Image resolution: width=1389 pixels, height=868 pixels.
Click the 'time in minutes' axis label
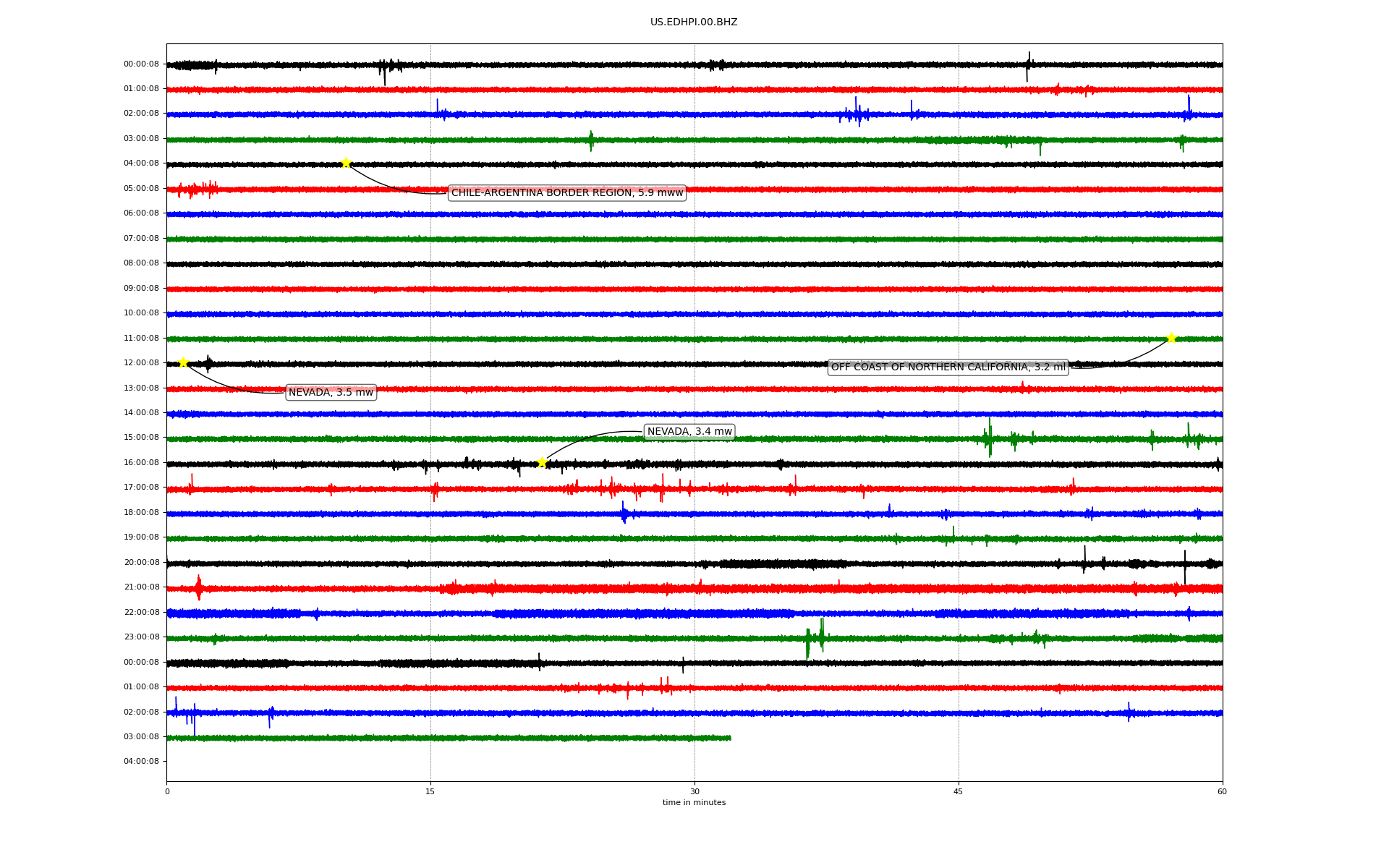[693, 803]
